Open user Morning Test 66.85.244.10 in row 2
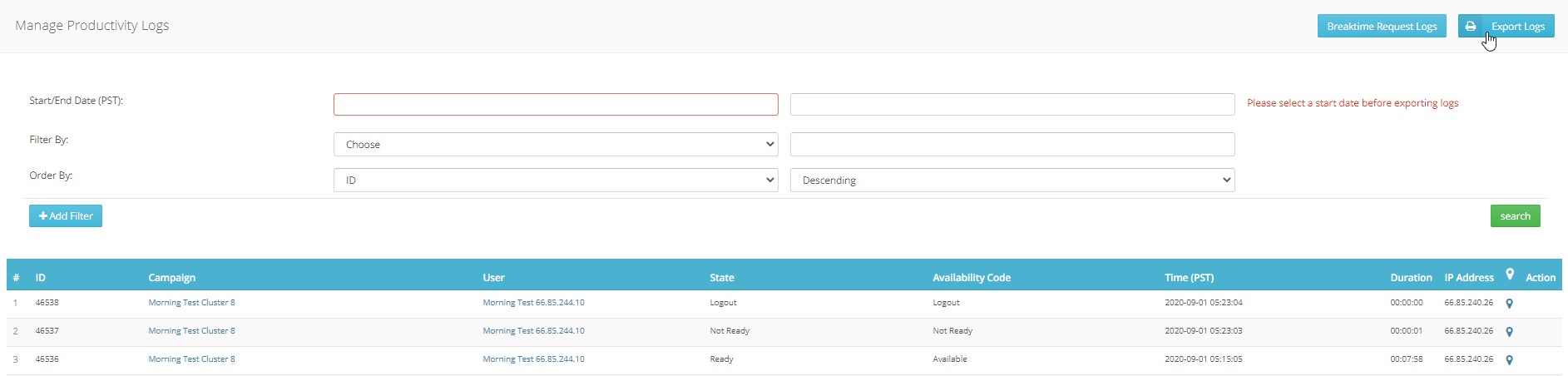 (x=533, y=331)
